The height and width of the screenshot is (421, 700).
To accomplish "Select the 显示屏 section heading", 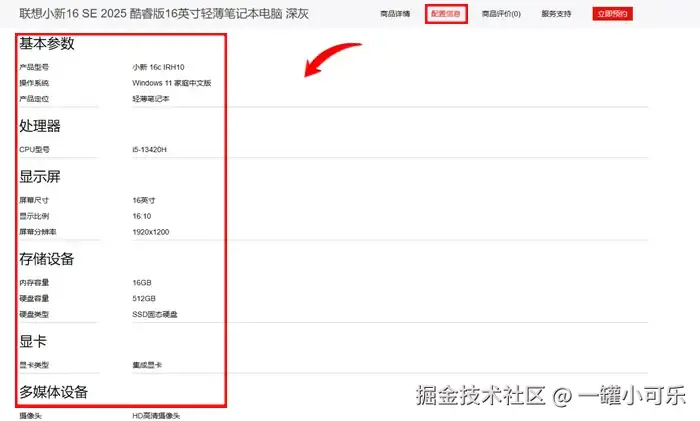I will [40, 177].
